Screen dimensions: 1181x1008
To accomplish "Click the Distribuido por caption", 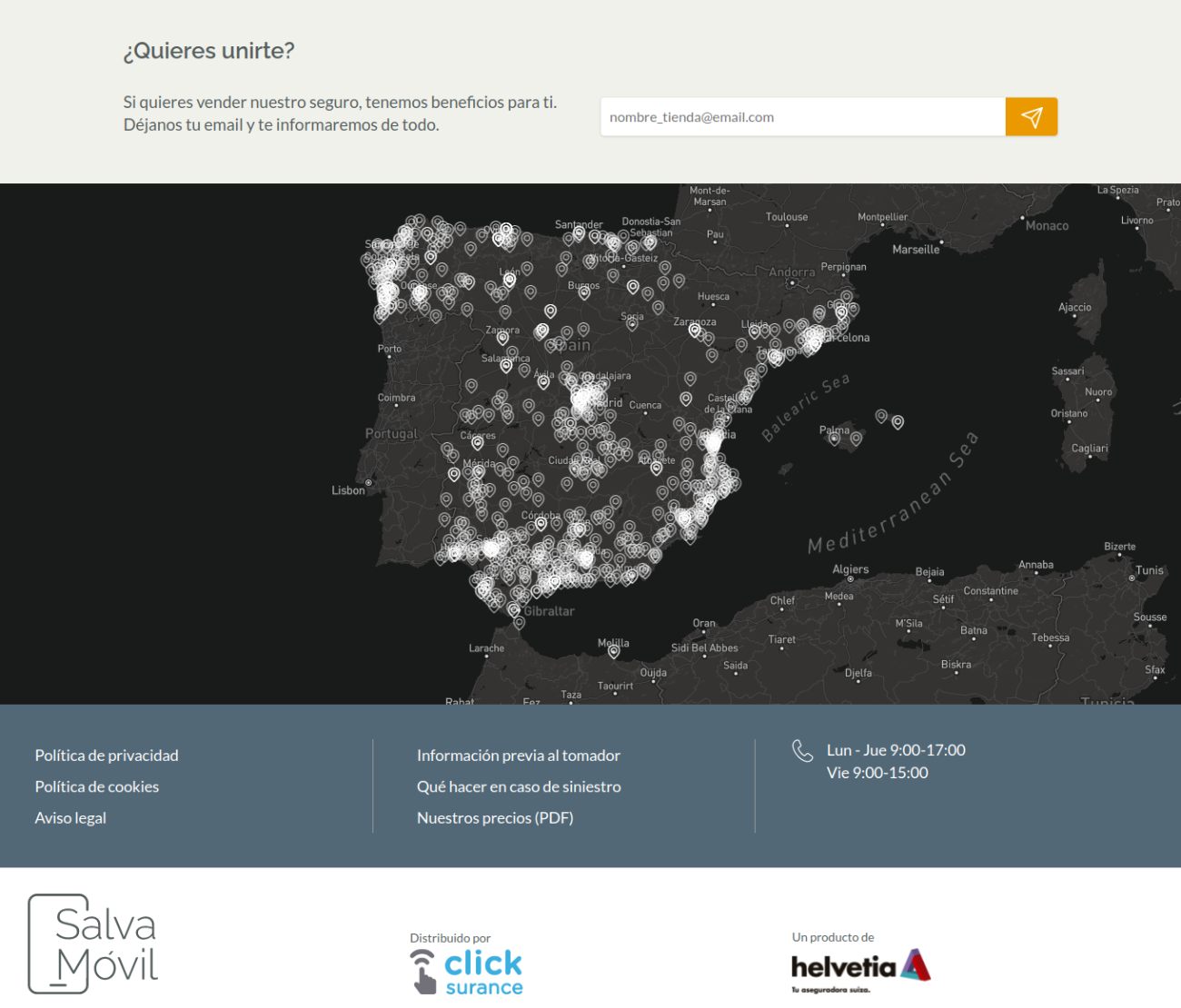I will coord(450,938).
